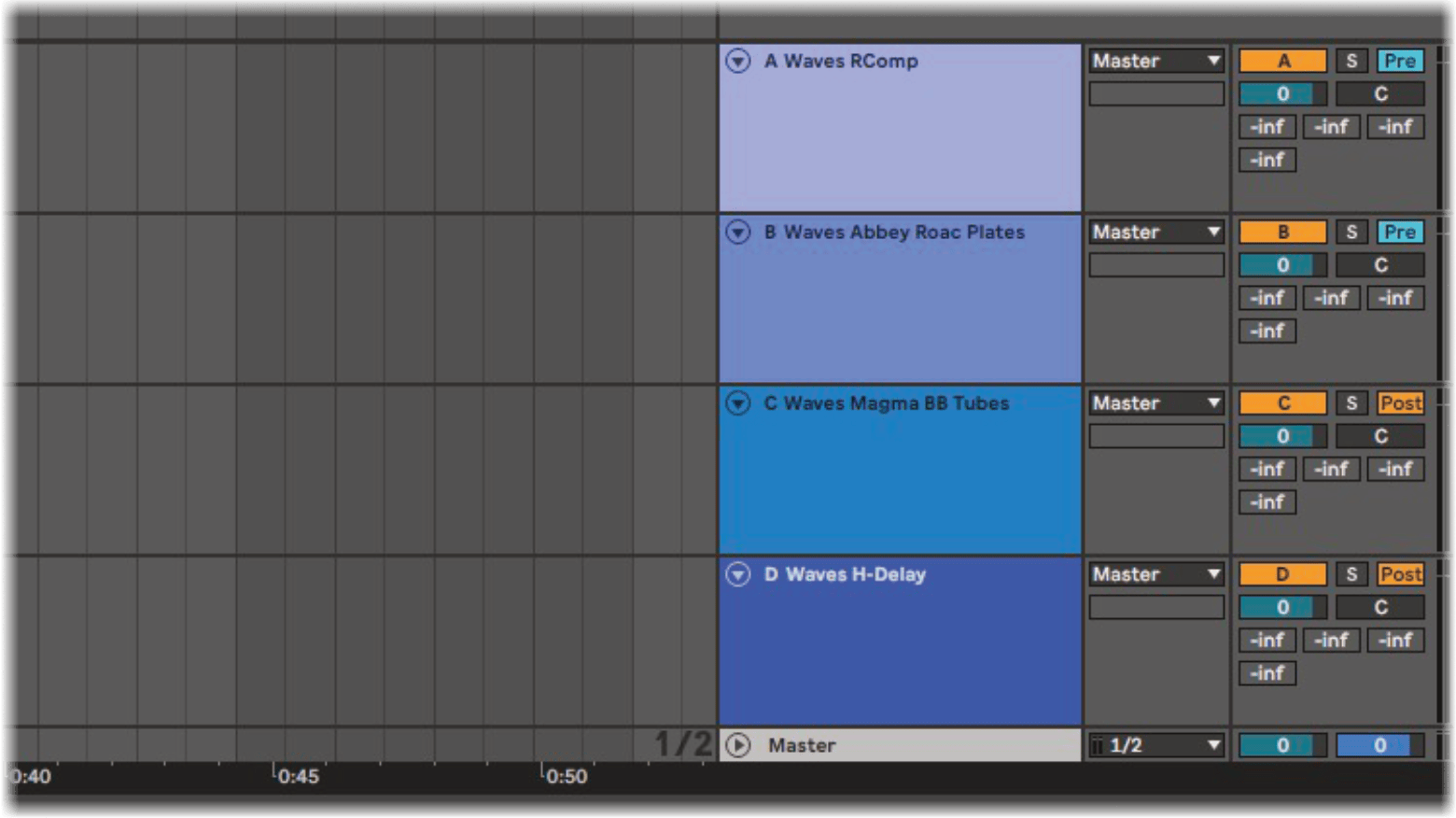Unfold the Master track
Viewport: 1456px width, 818px height.
(738, 744)
